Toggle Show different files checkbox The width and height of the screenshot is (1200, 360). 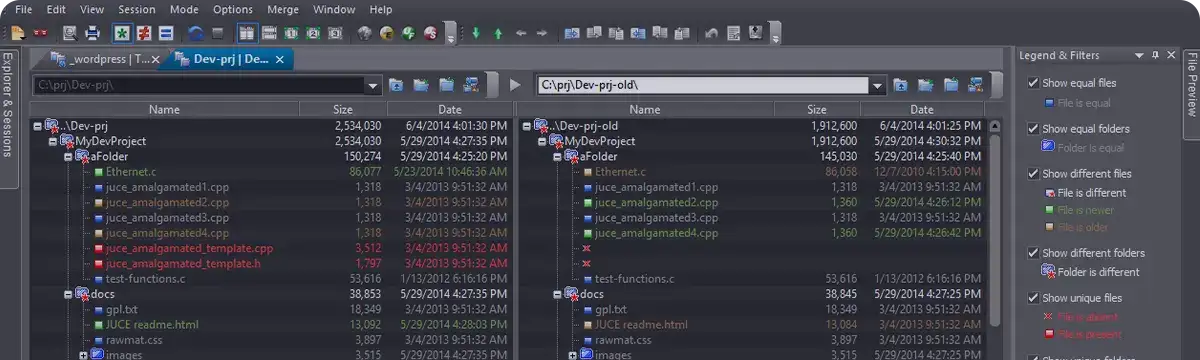pyautogui.click(x=1033, y=173)
